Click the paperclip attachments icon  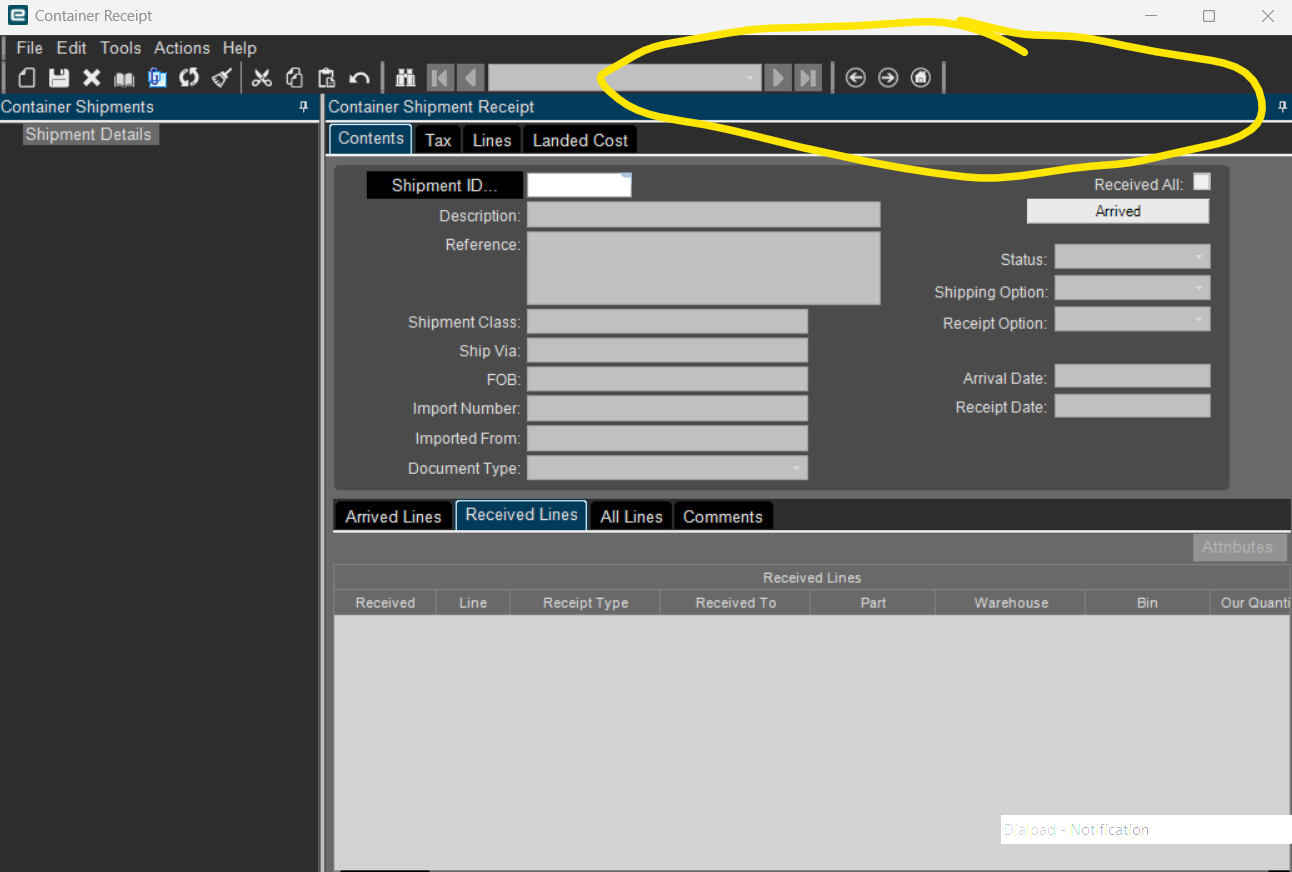click(157, 78)
